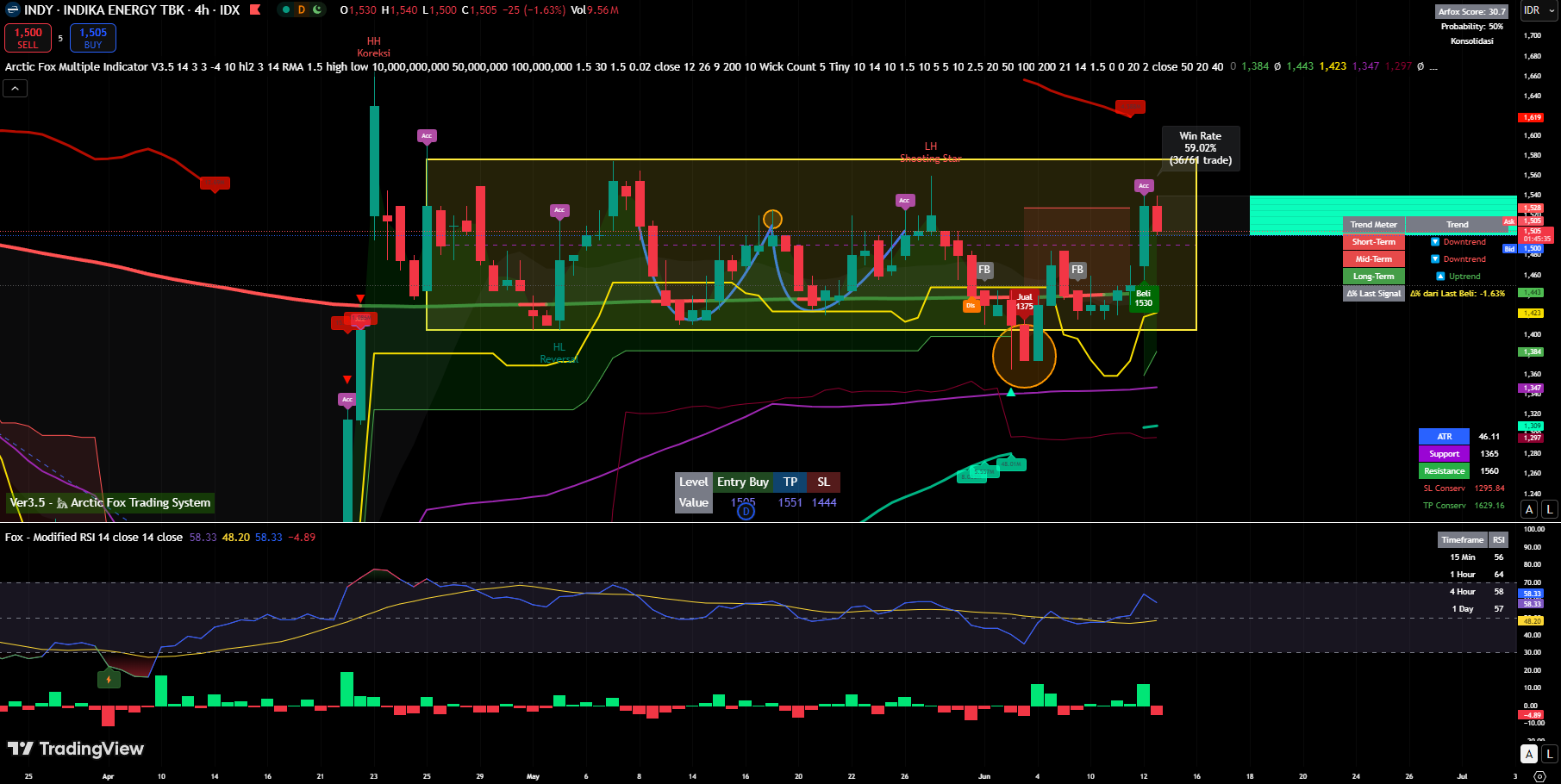
Task: Click the green Long-Term cell
Action: 1373,277
